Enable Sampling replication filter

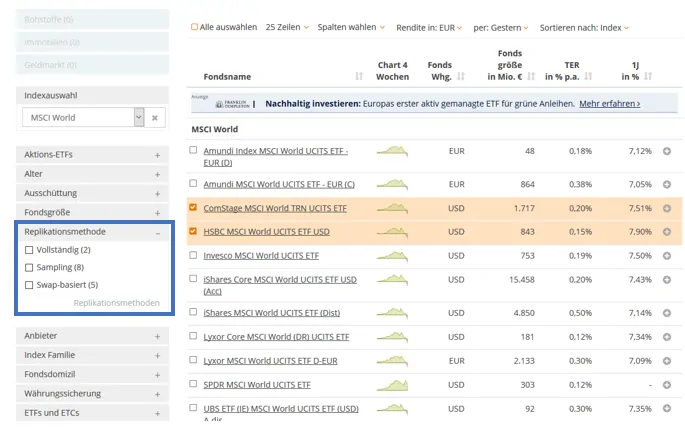[29, 267]
